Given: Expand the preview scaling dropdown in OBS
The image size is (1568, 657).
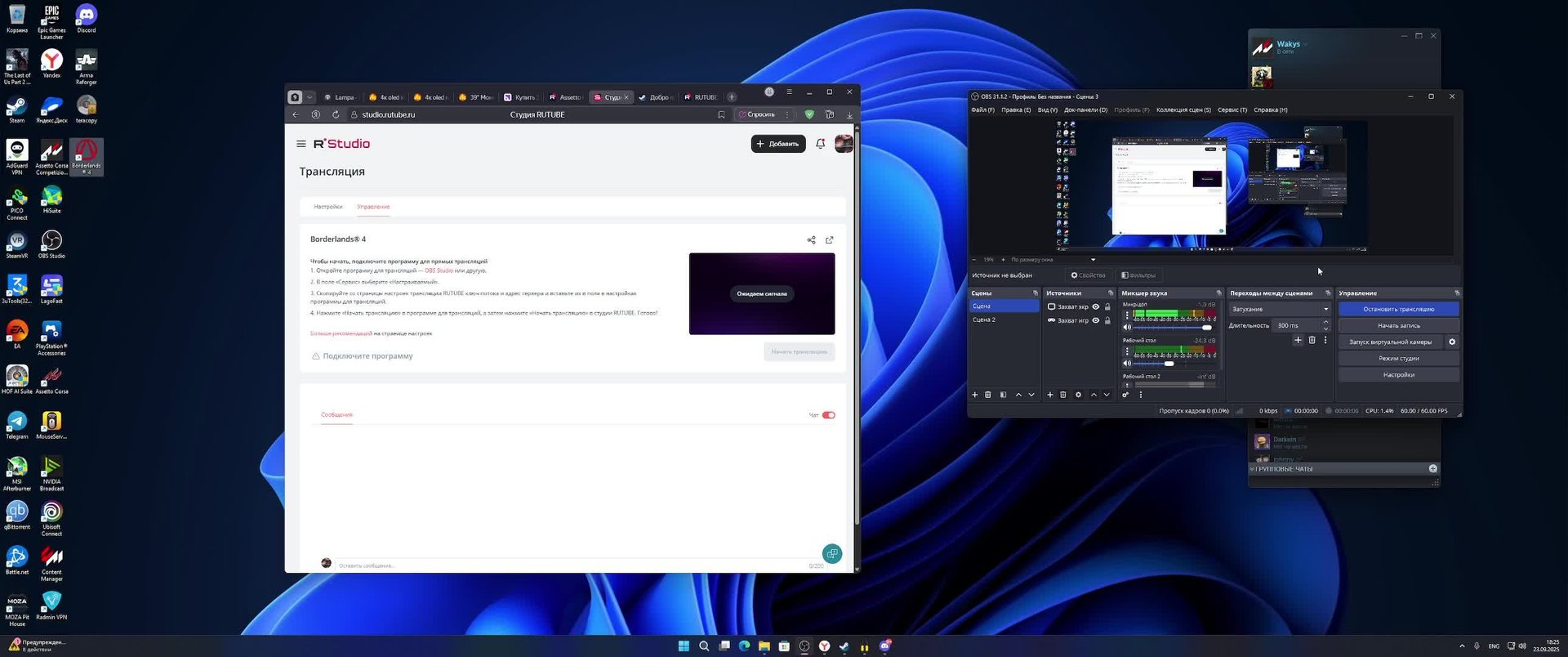Looking at the screenshot, I should [x=1093, y=260].
